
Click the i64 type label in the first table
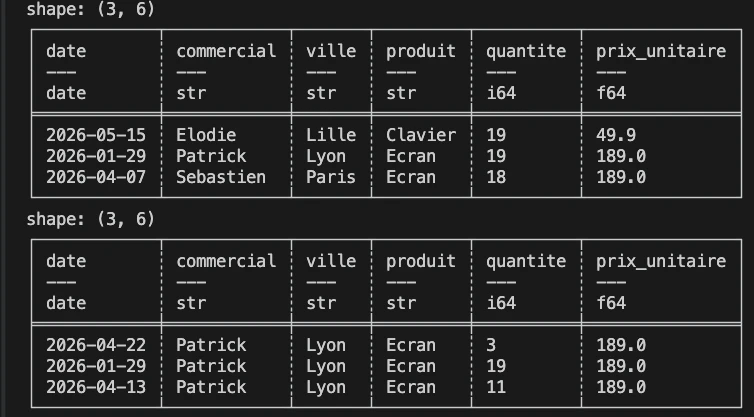point(501,93)
